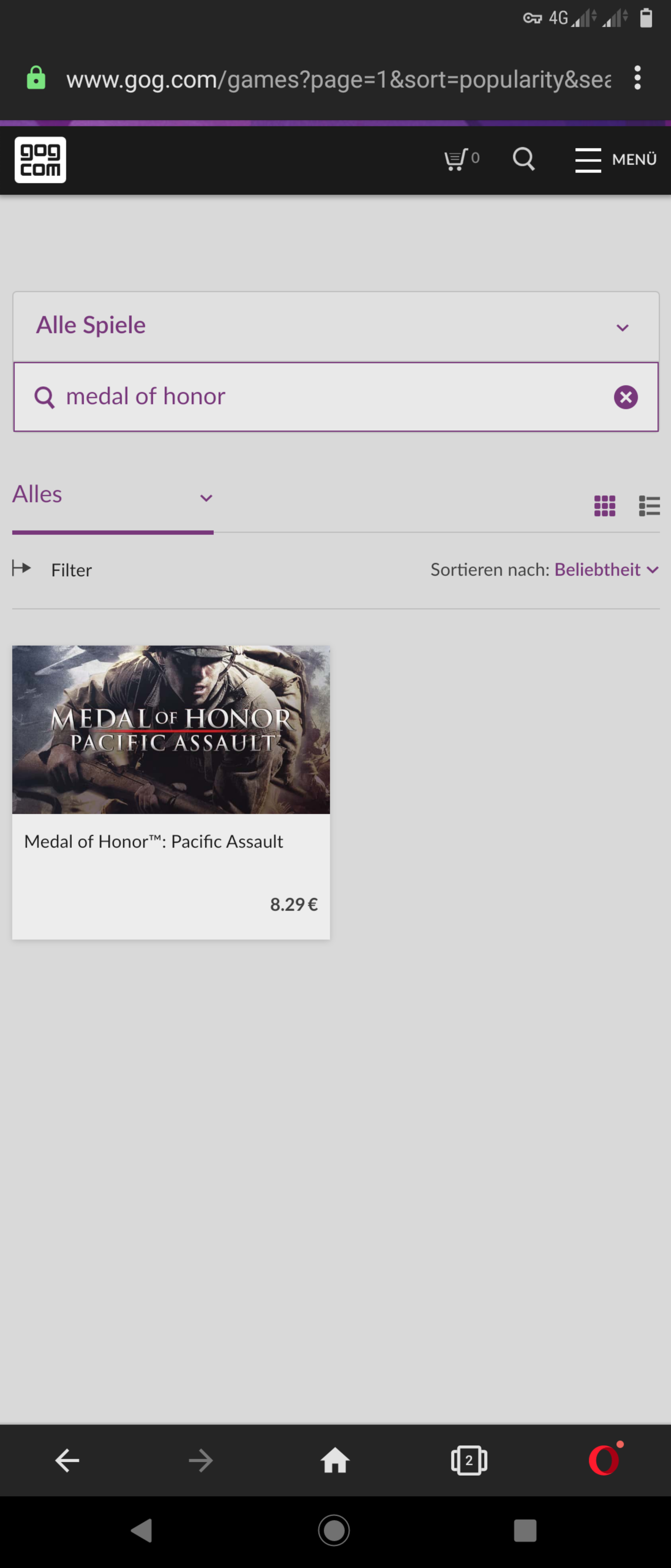
Task: Expand the Alle Spiele dropdown
Action: pyautogui.click(x=336, y=326)
